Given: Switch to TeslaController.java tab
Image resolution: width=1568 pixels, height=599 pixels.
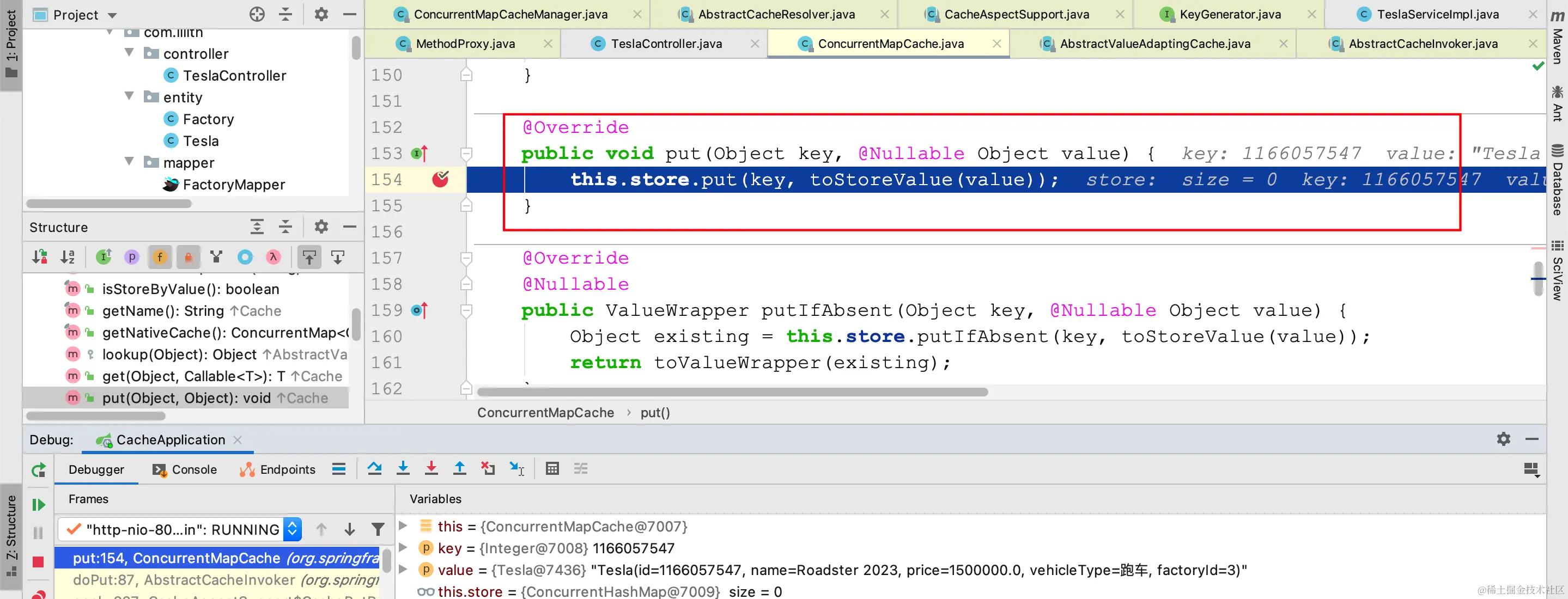Looking at the screenshot, I should click(665, 44).
